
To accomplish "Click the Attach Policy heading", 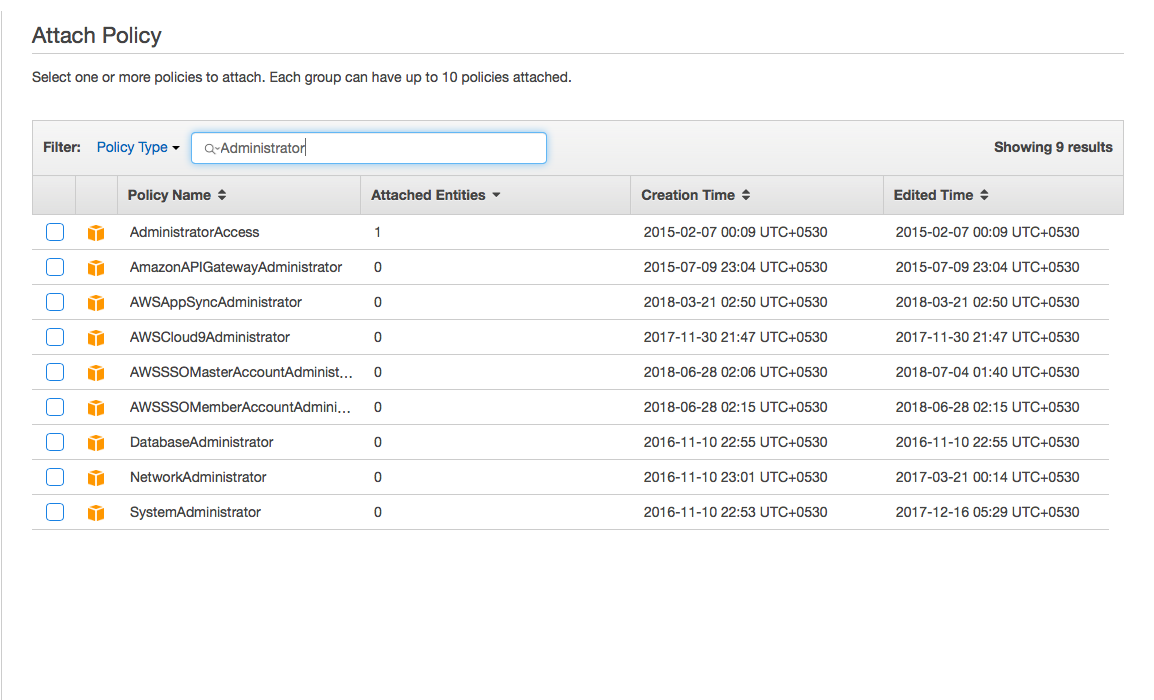I will point(96,35).
